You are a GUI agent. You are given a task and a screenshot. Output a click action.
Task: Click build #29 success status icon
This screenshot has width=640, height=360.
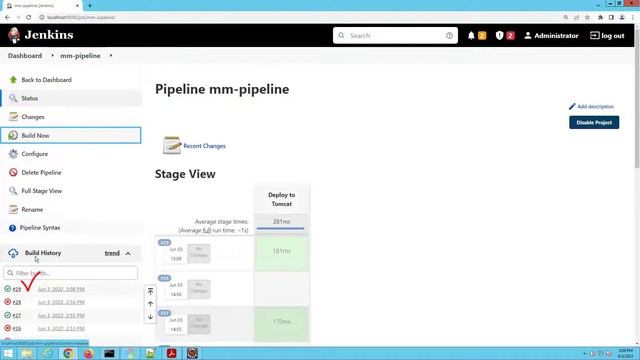click(7, 289)
